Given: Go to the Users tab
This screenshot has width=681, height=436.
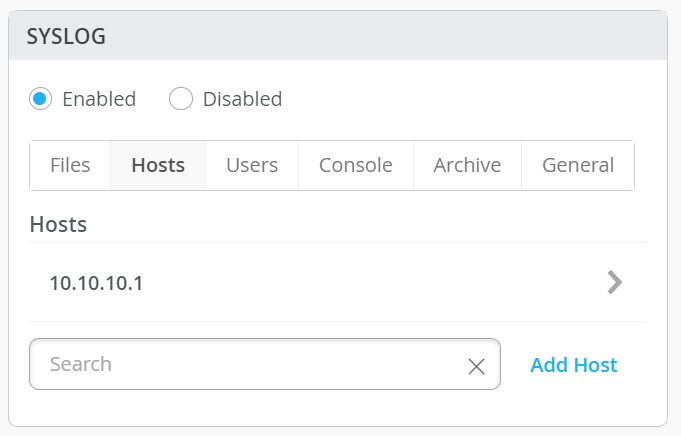Looking at the screenshot, I should point(252,165).
